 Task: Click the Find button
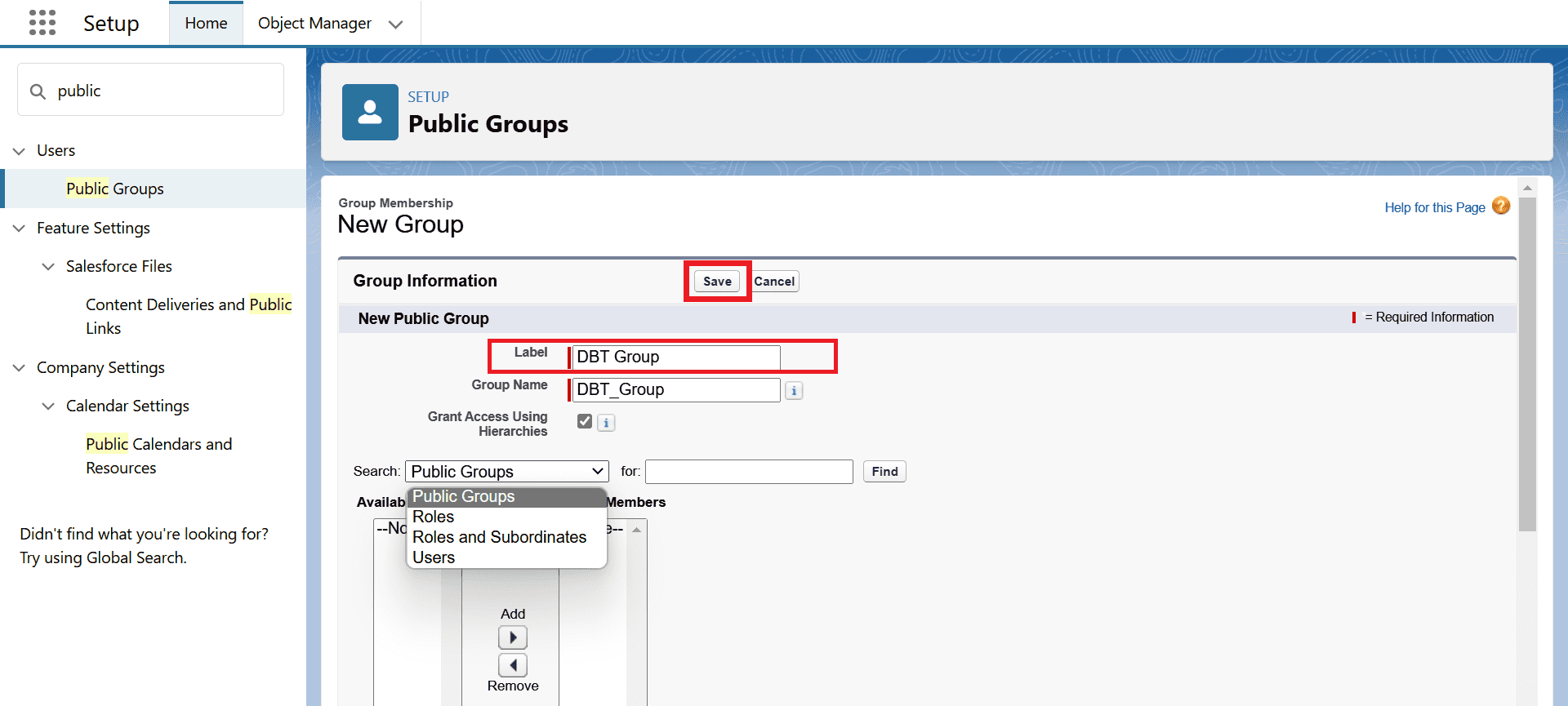click(884, 471)
